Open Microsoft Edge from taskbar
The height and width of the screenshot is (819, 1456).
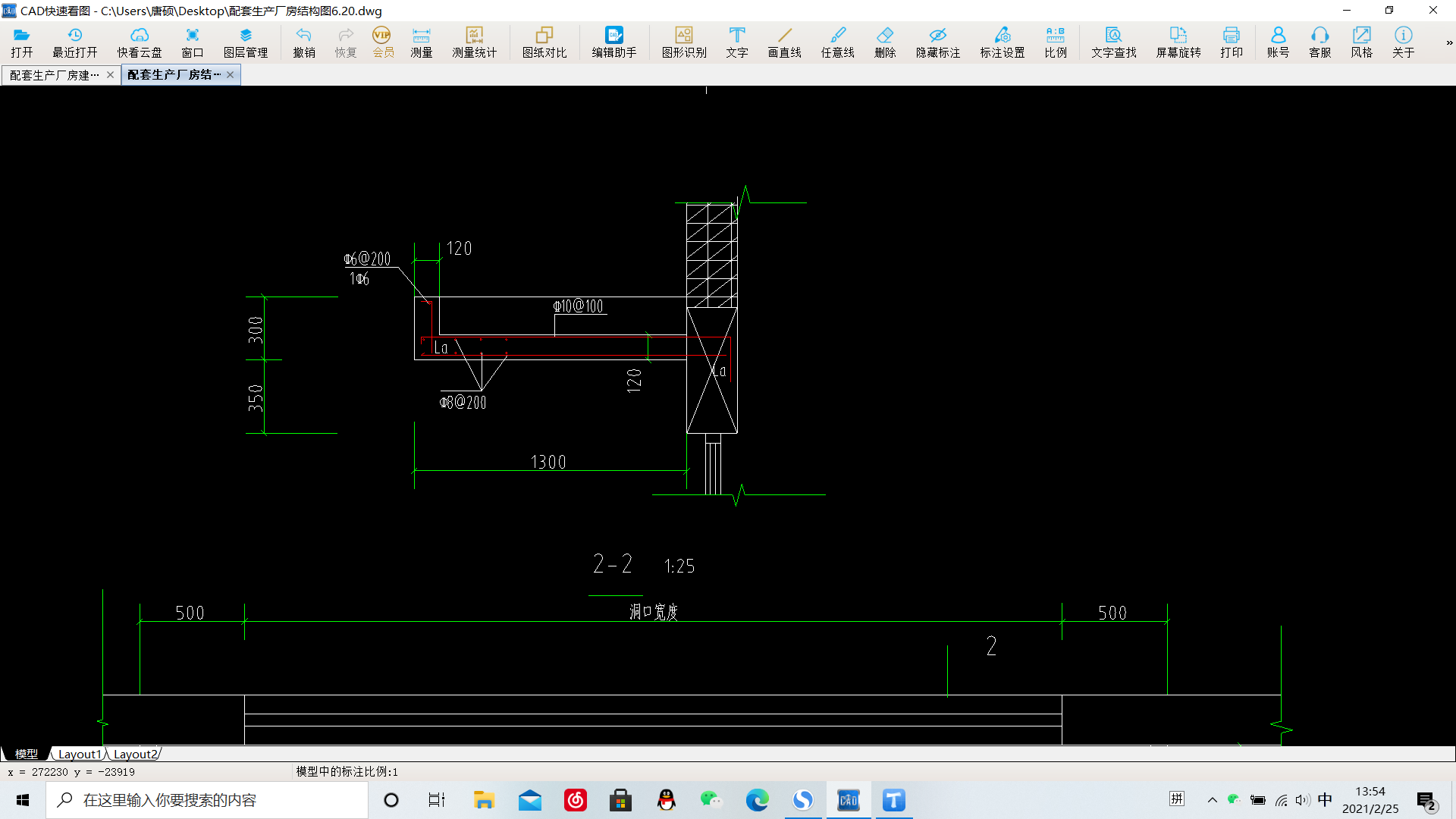757,800
